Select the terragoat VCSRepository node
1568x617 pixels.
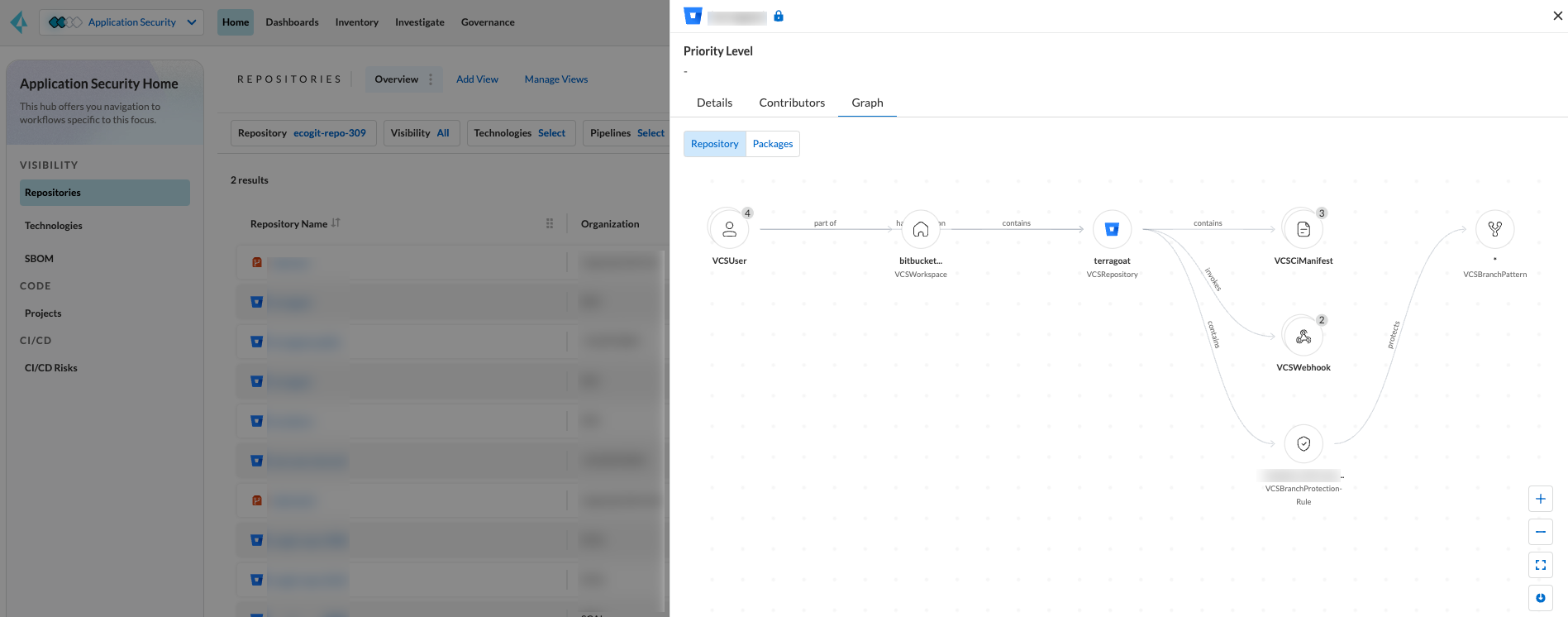pos(1112,229)
